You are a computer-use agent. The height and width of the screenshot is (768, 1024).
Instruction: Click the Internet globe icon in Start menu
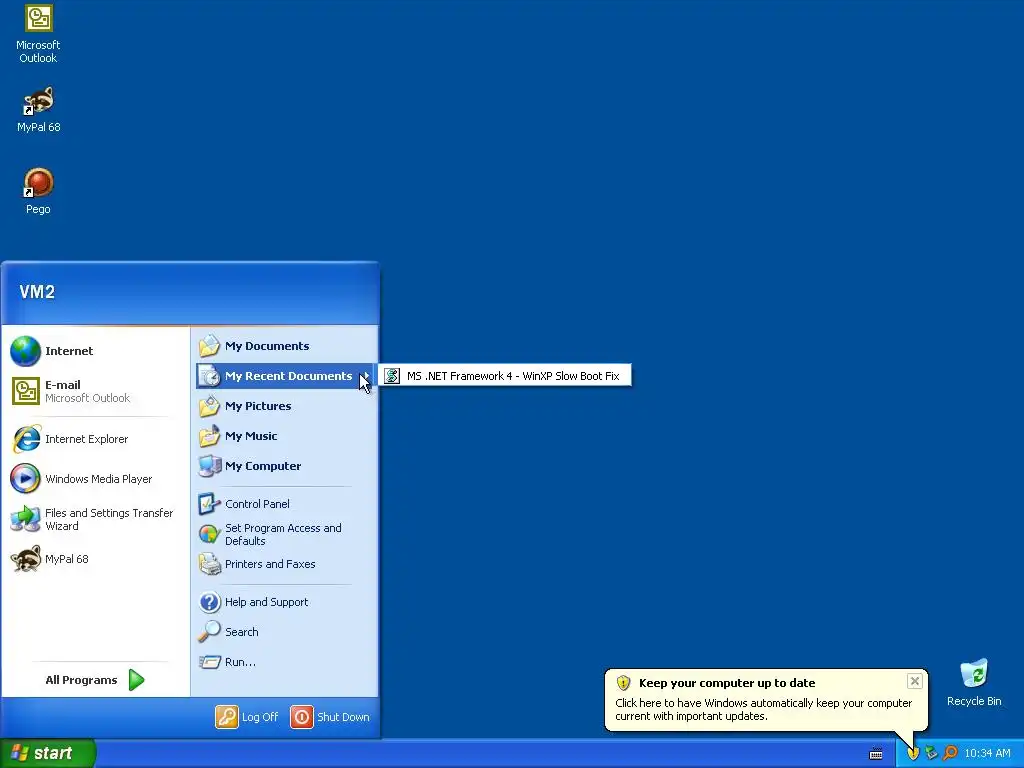(x=25, y=351)
